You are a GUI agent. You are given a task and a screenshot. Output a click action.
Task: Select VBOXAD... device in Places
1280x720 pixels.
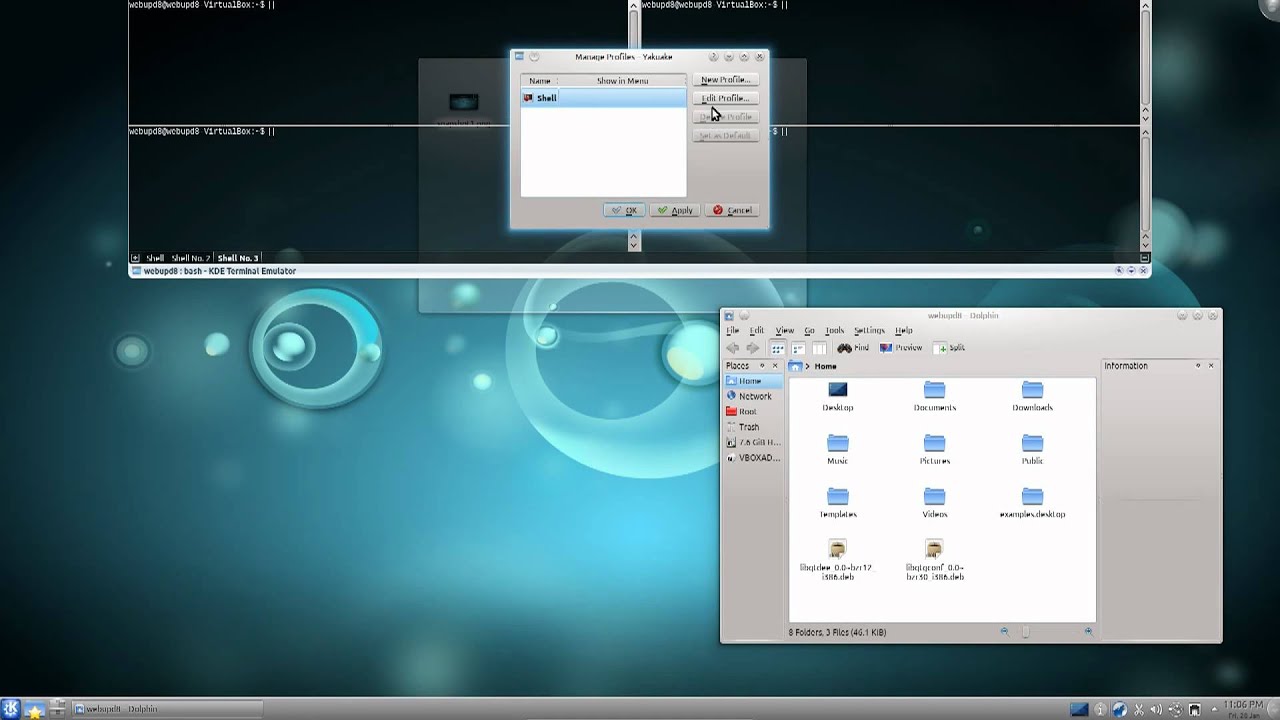click(752, 458)
